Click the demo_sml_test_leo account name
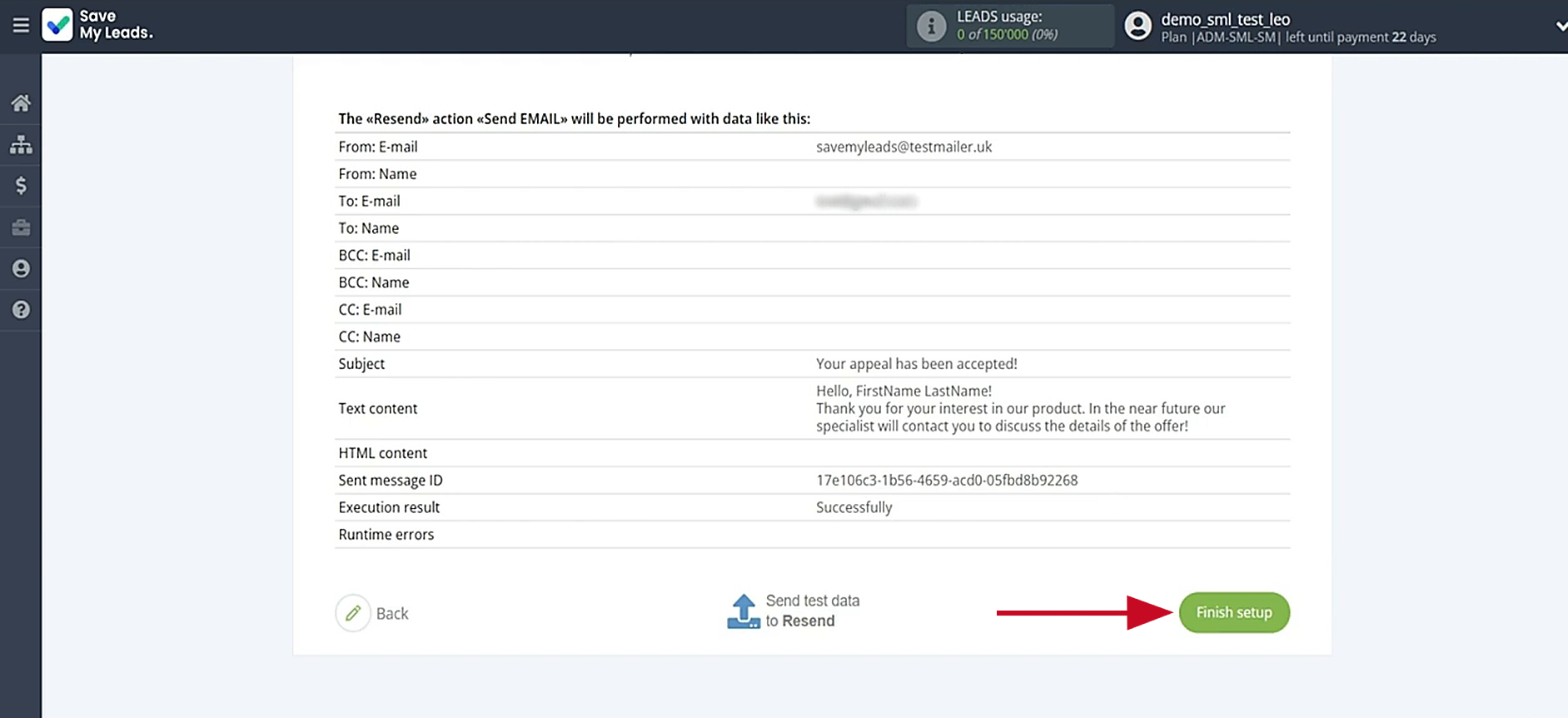The width and height of the screenshot is (1568, 718). point(1226,18)
